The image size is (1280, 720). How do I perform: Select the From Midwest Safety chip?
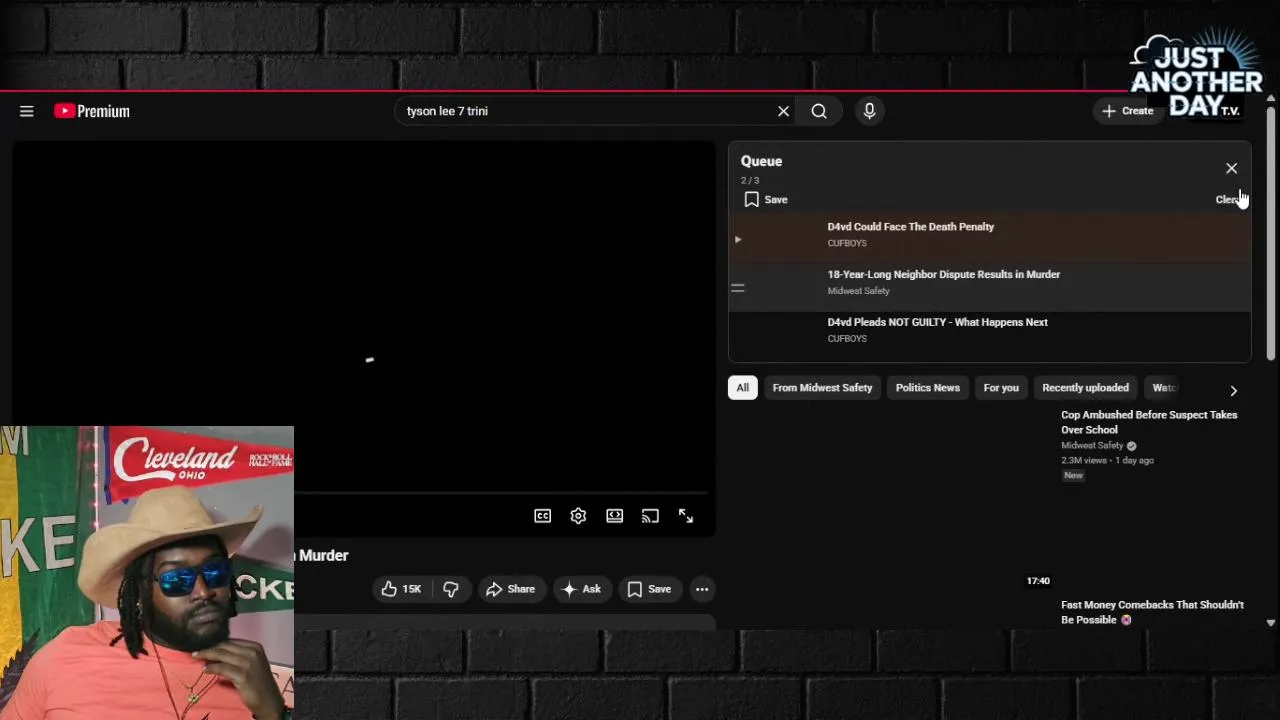click(822, 388)
